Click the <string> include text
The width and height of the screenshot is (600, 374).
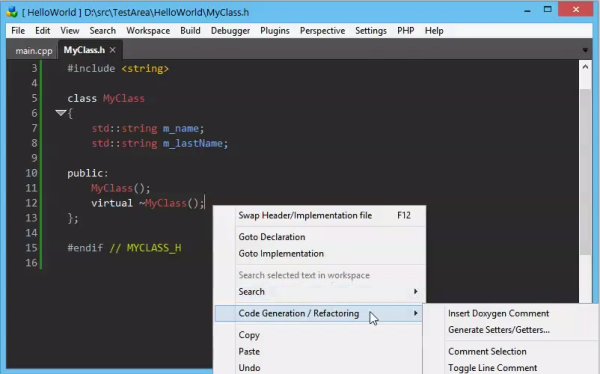pos(145,69)
